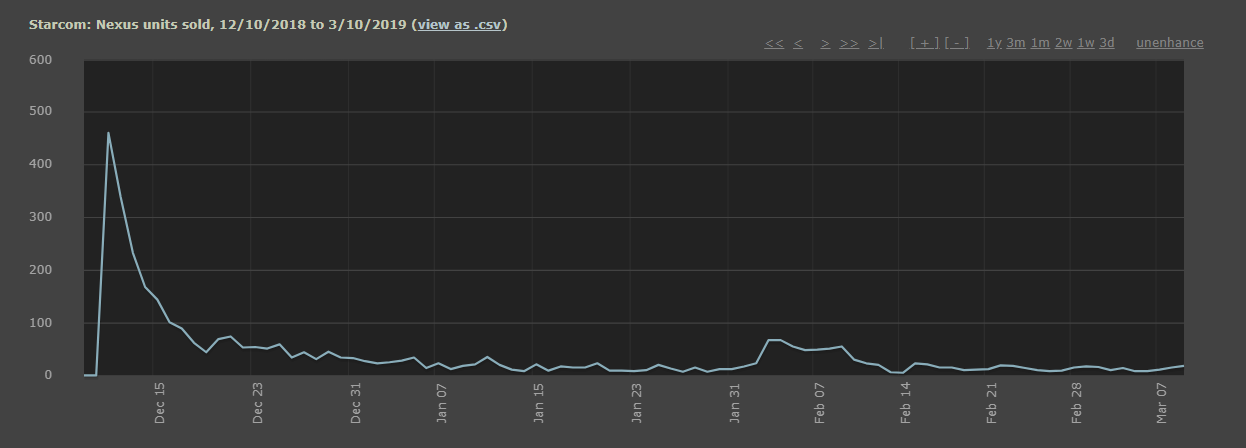Click the Jan 31 x-axis label
Screen dimensions: 1246x448
(735, 401)
